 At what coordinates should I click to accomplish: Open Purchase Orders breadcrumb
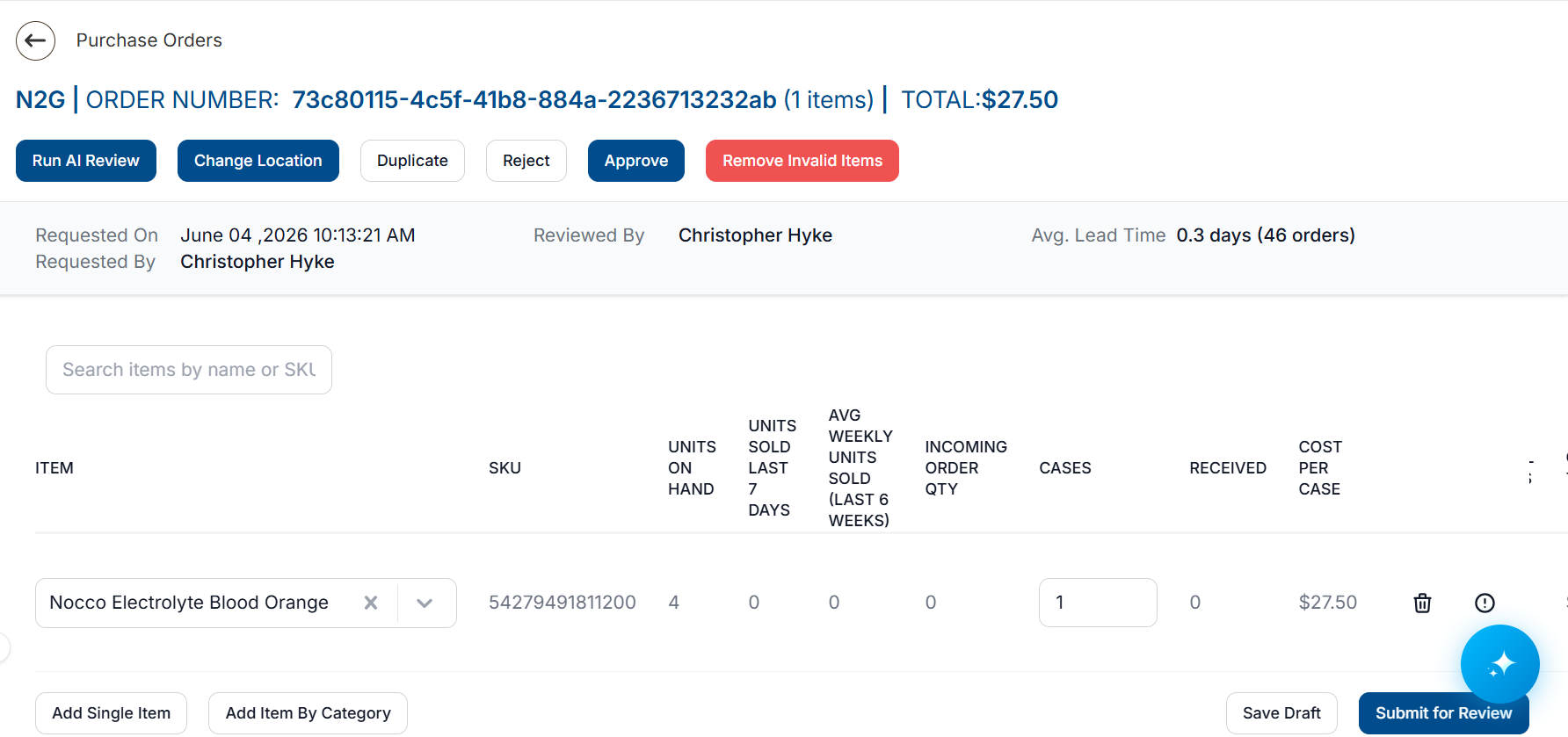149,40
